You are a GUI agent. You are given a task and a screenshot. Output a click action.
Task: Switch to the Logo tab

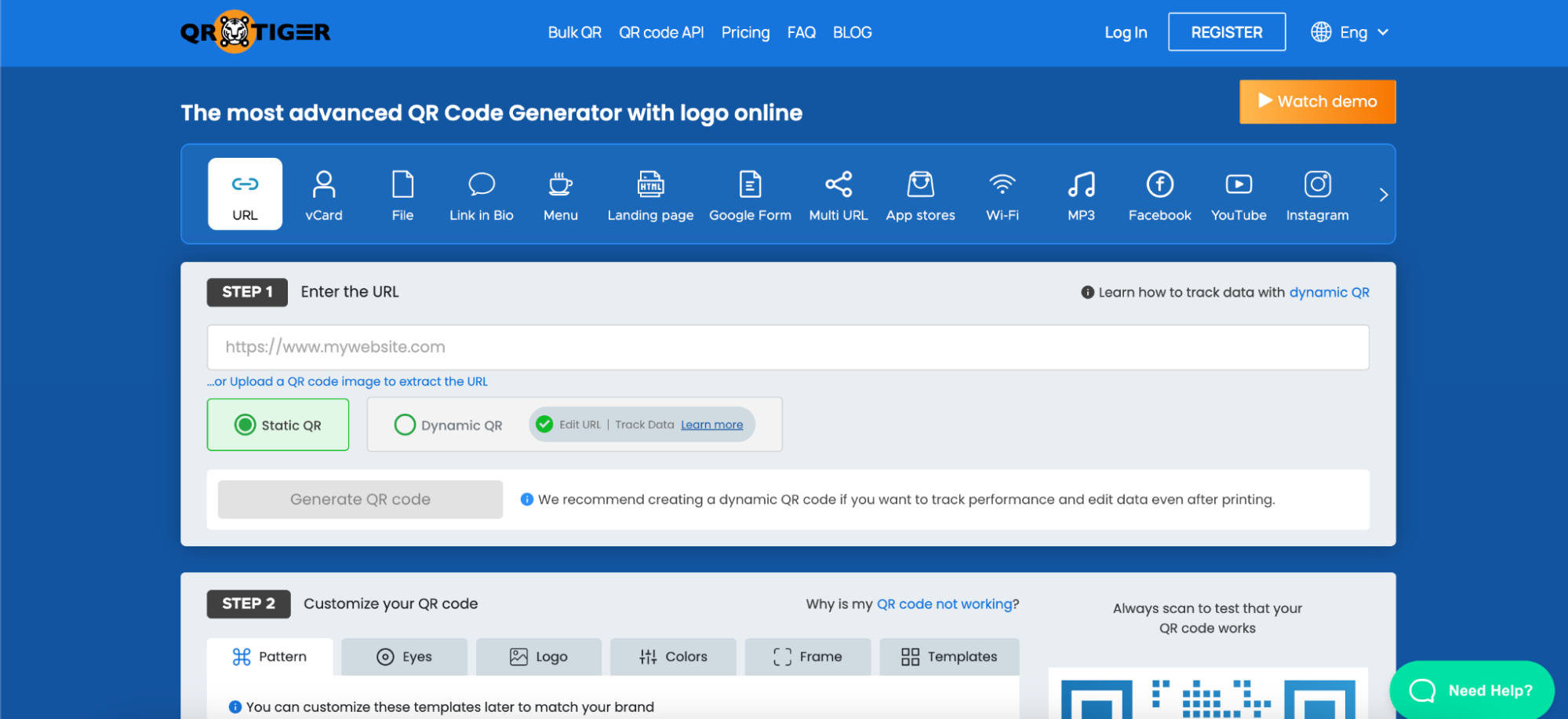(x=539, y=656)
